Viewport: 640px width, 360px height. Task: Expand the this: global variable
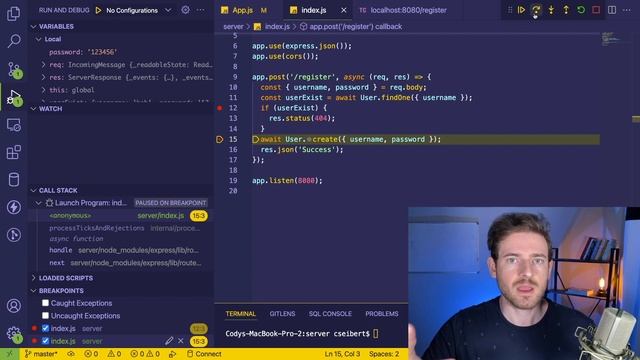[43, 90]
